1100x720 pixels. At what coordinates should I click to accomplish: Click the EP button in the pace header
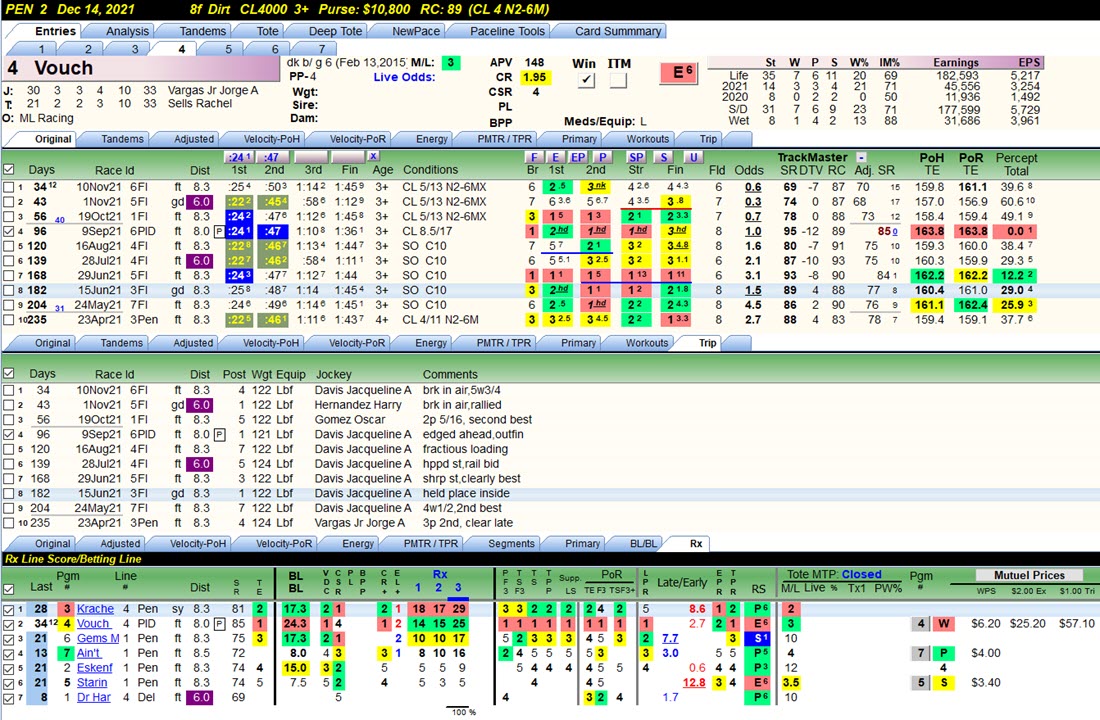(x=578, y=157)
